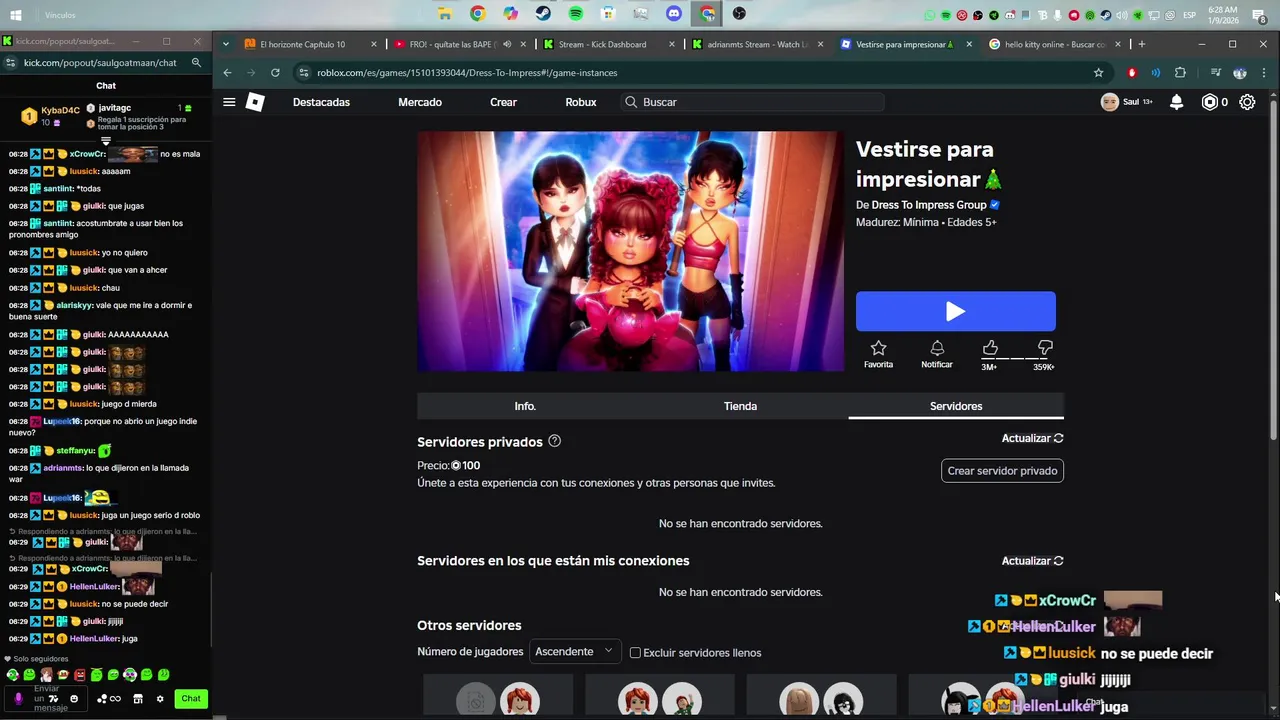The image size is (1280, 720).
Task: Click the Roblox logo home icon
Action: (255, 102)
